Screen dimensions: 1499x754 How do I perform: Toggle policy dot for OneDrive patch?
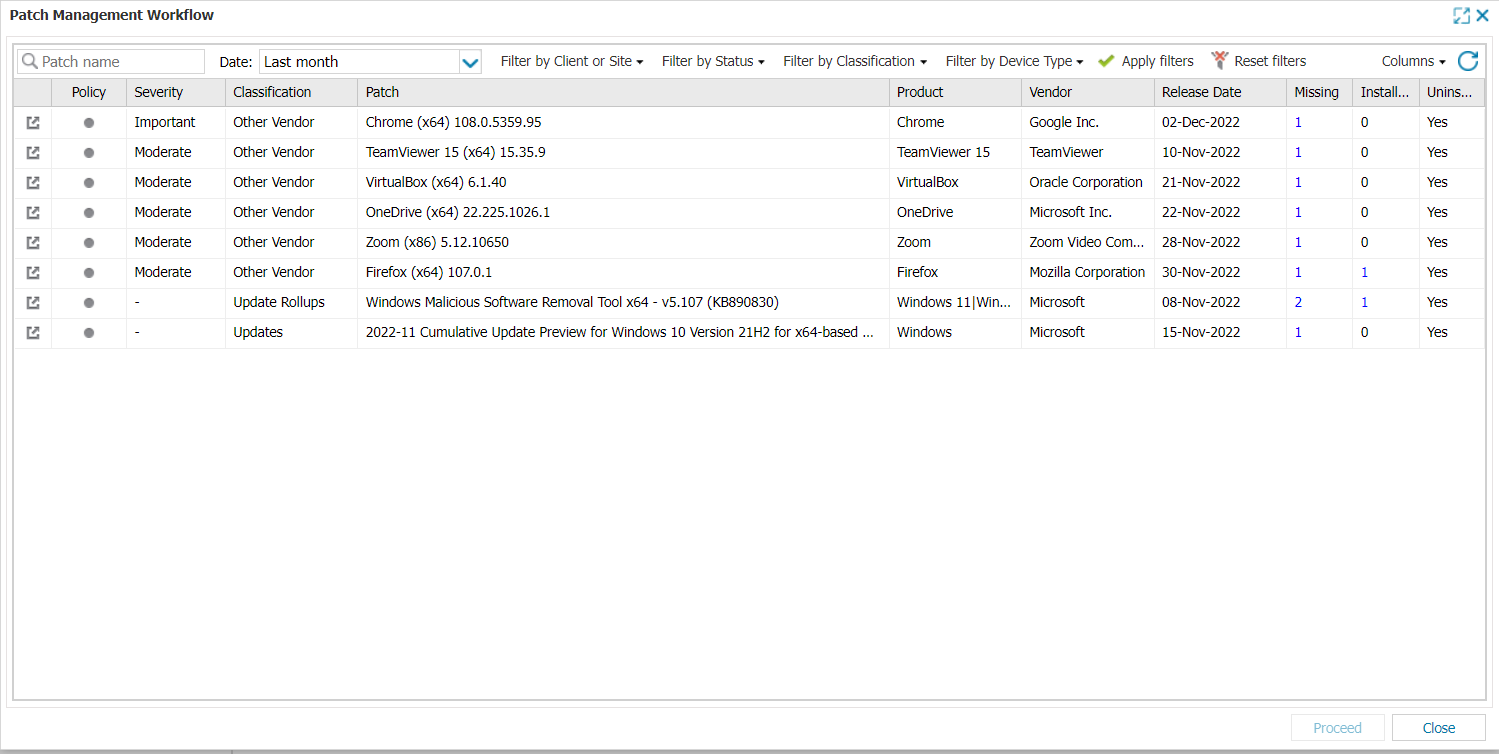point(89,212)
